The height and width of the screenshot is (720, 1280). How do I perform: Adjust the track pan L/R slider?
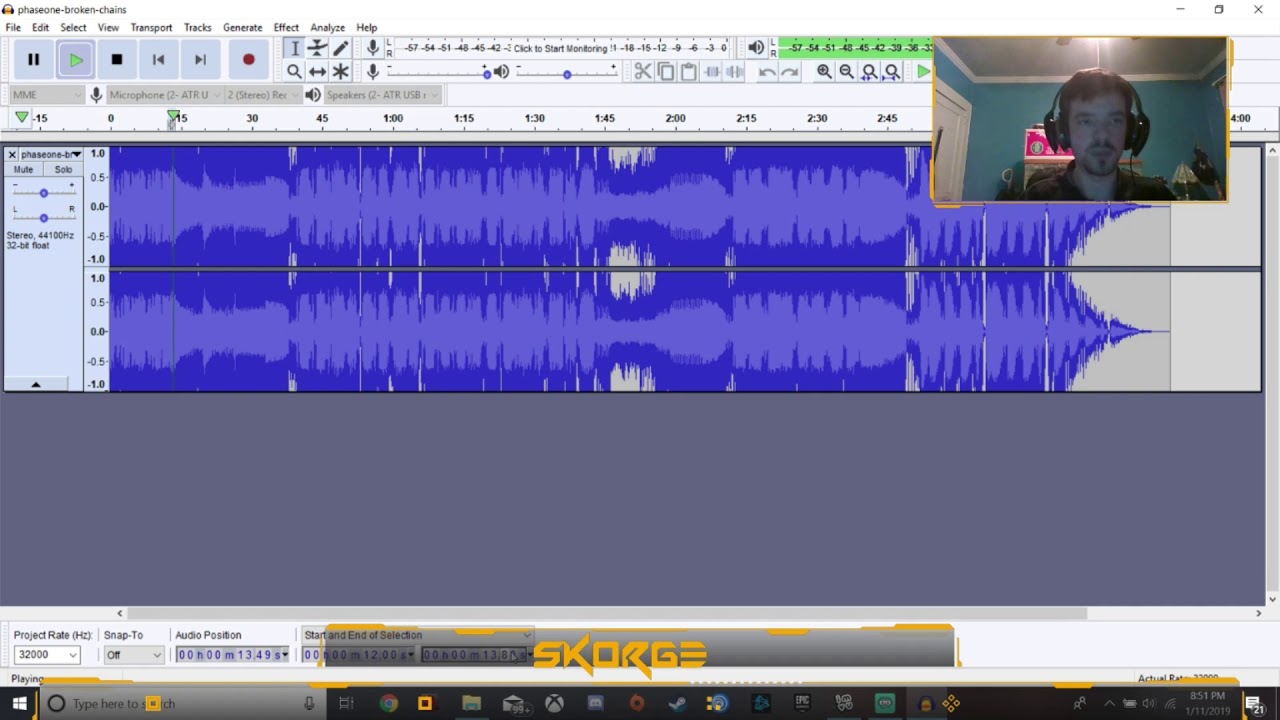tap(43, 217)
